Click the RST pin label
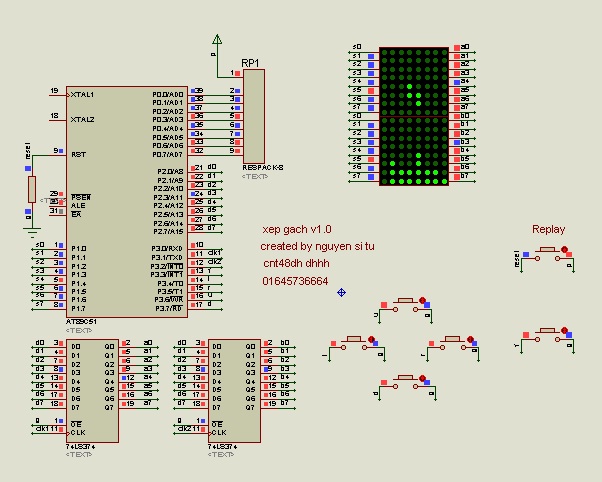This screenshot has height=482, width=602. (78, 154)
